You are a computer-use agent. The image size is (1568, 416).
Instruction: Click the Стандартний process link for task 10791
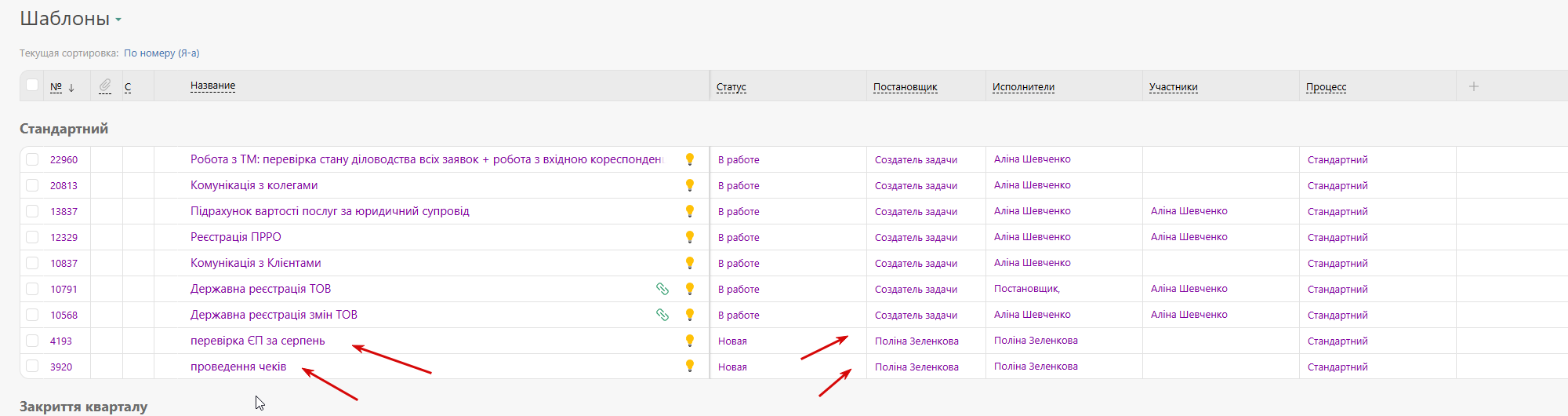coord(1338,289)
